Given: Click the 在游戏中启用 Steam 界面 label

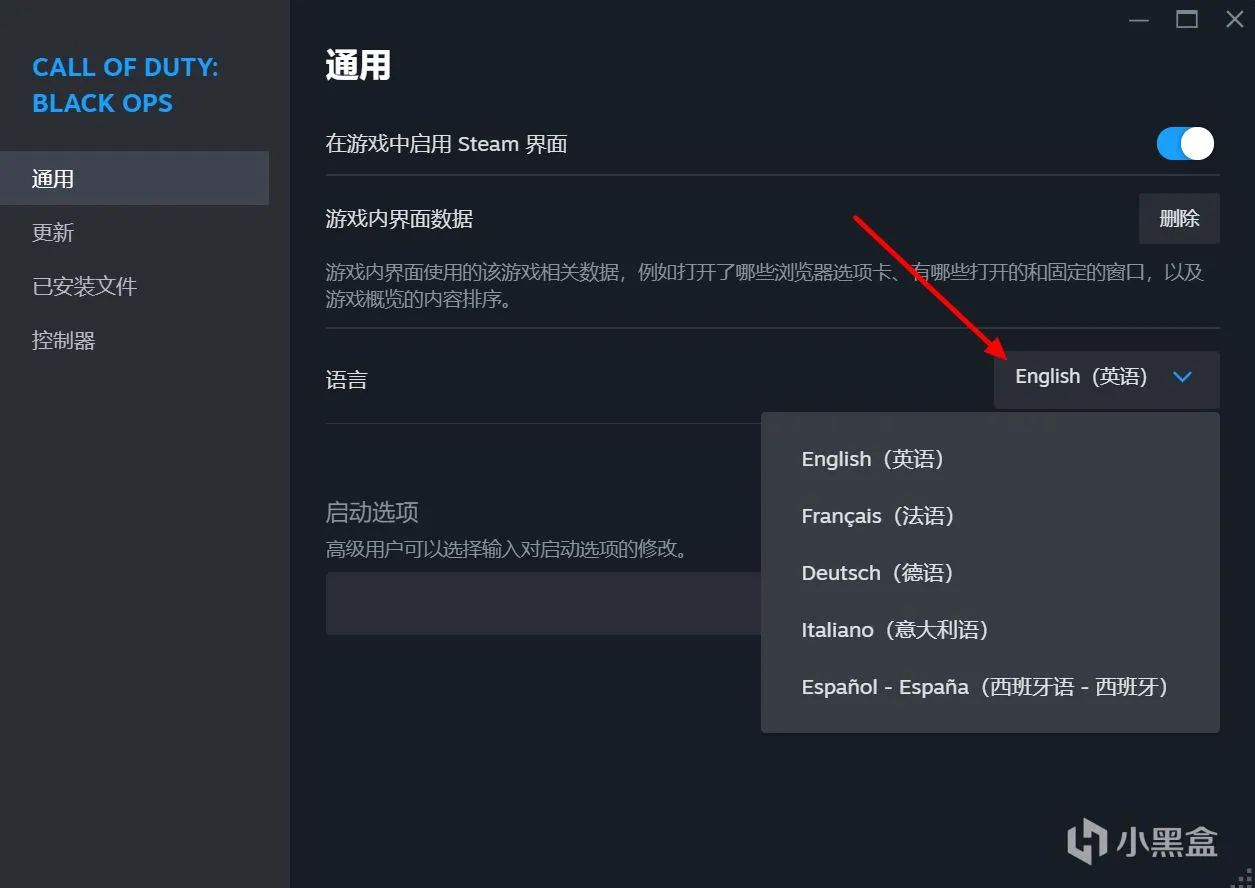Looking at the screenshot, I should 447,144.
